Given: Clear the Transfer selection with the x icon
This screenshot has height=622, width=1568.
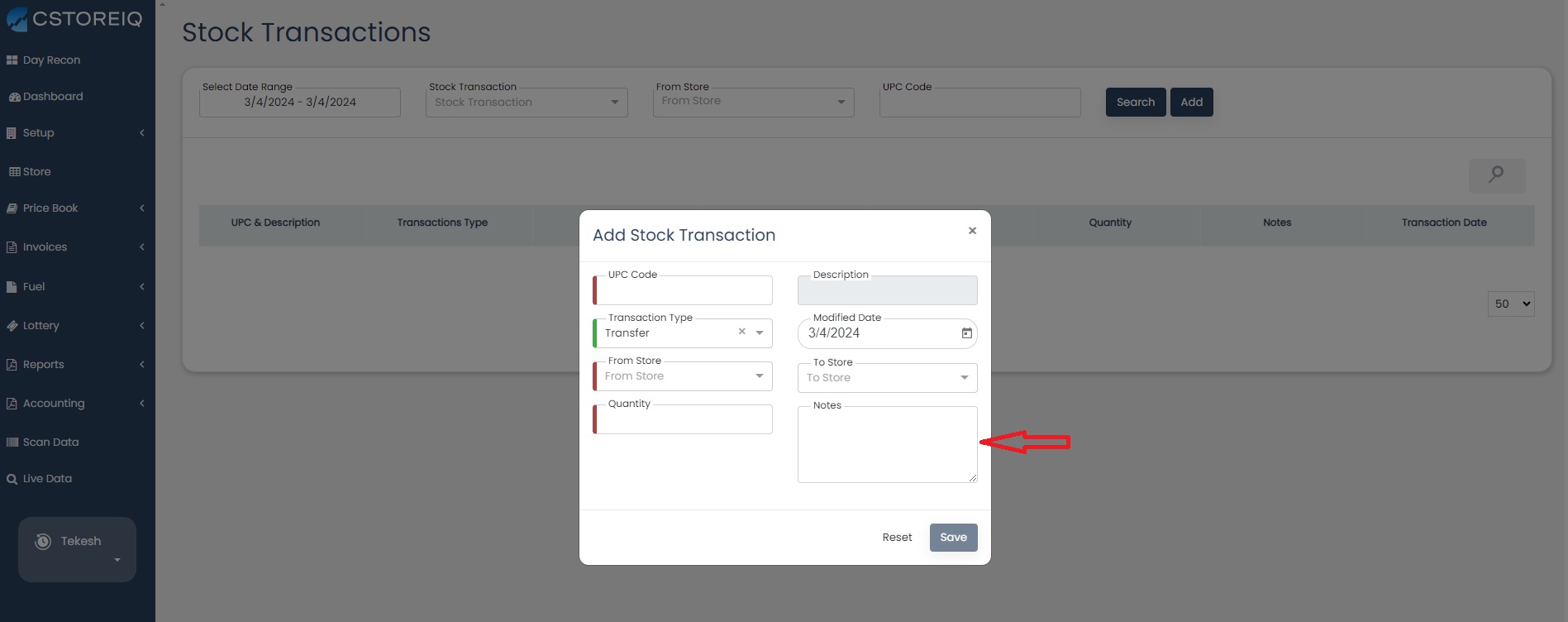Looking at the screenshot, I should (x=741, y=332).
